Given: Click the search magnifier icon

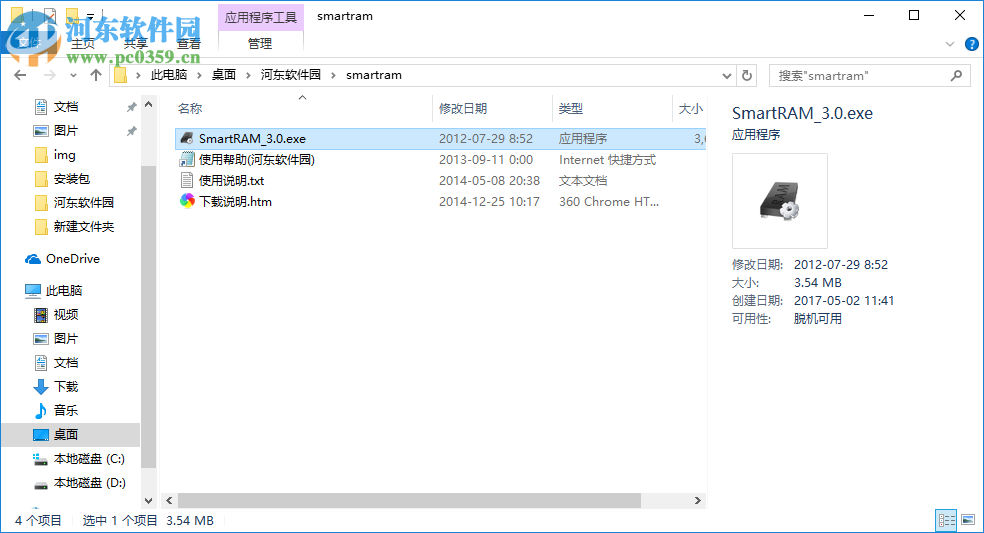Looking at the screenshot, I should pyautogui.click(x=956, y=75).
